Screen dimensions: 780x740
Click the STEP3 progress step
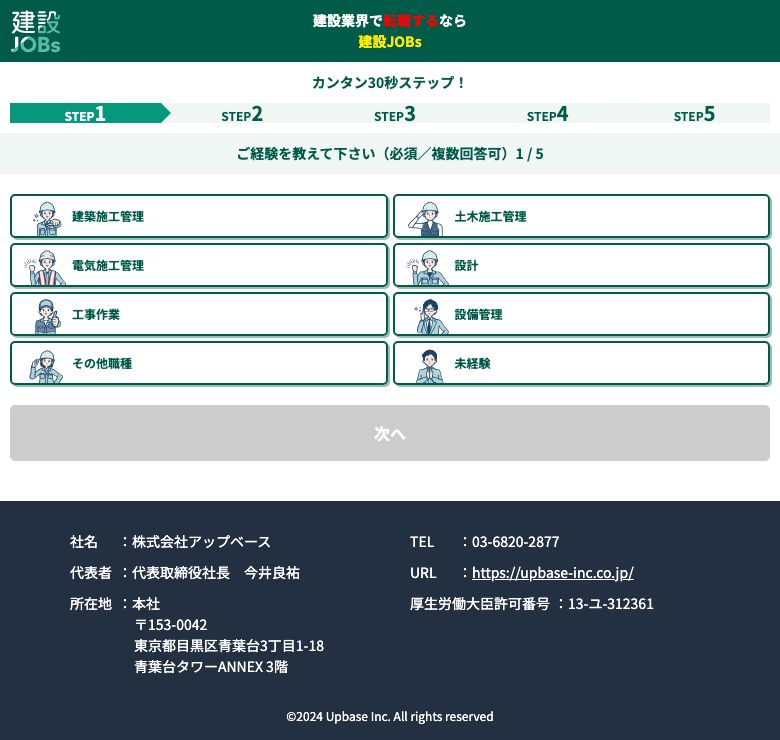coord(394,114)
